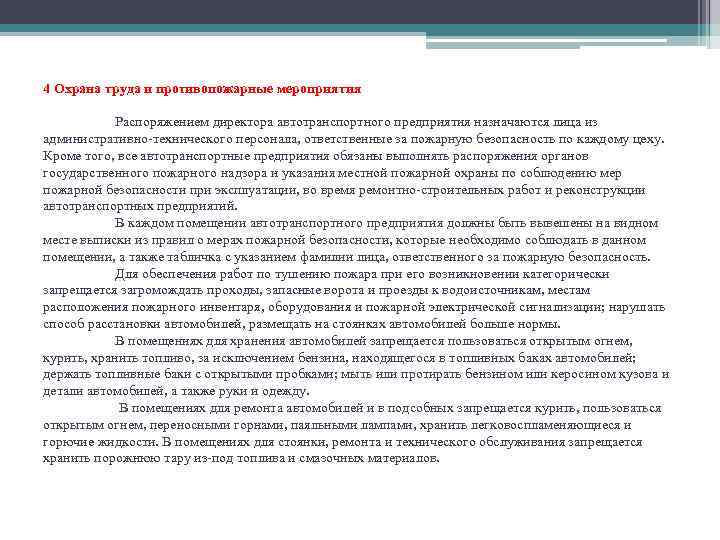Screen dimensions: 720x540
Task: Click the phrase "запрещается загромождать проходы"
Action: pyautogui.click(x=152, y=291)
